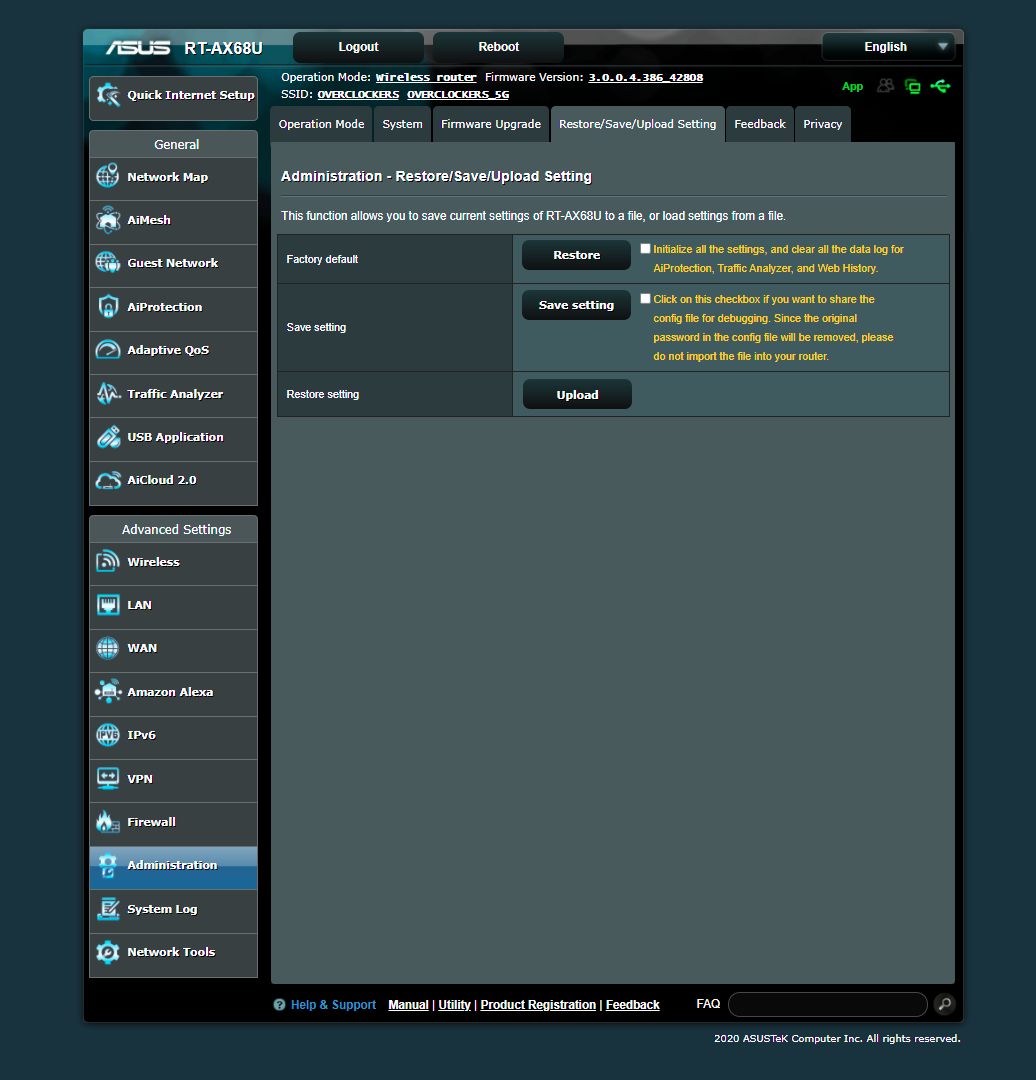Focus the FAQ search input field
Image resolution: width=1036 pixels, height=1080 pixels.
tap(828, 1004)
